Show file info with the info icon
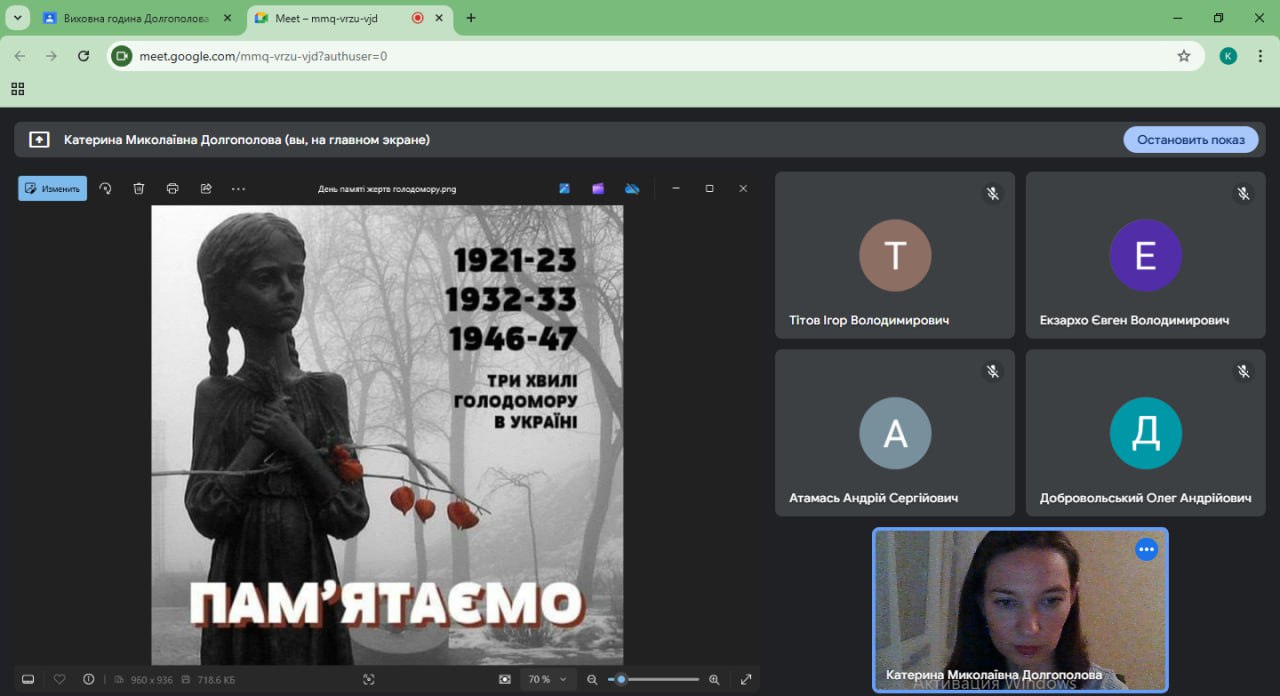Viewport: 1280px width, 696px height. 89,679
